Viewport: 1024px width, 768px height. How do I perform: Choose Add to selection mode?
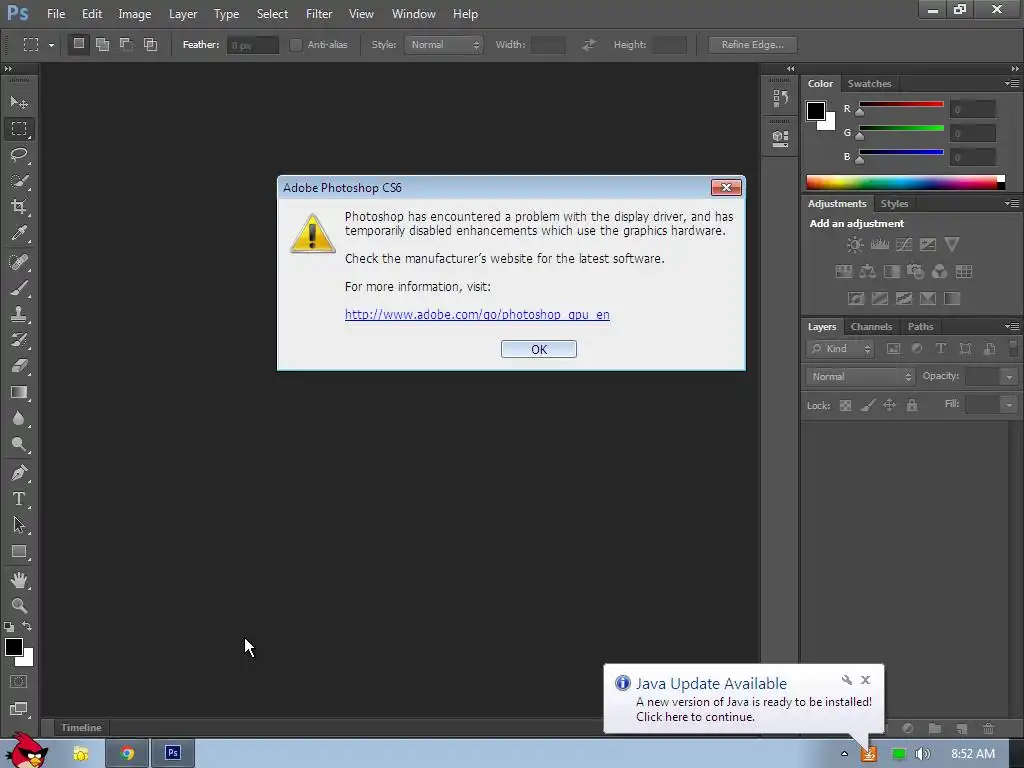click(103, 44)
